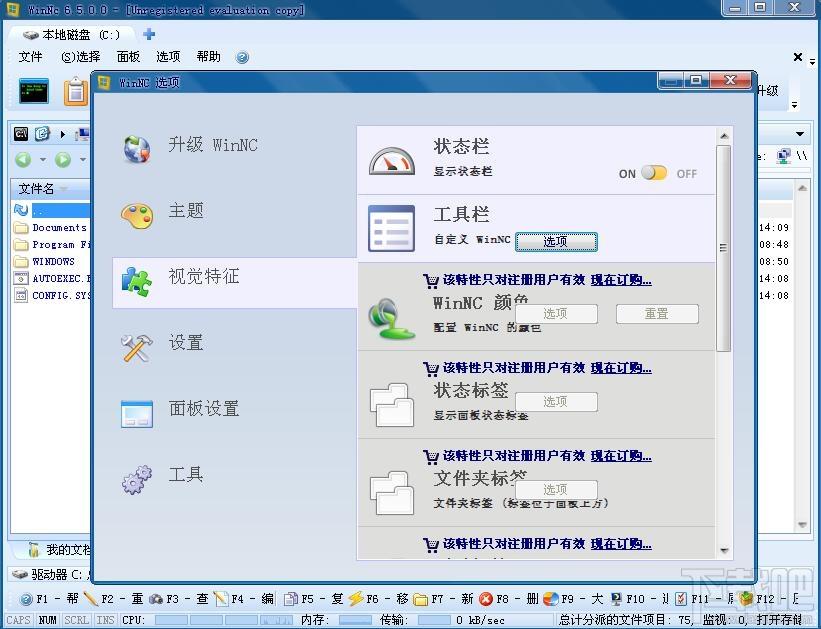Click the 选项 button for 文件夹标签

tap(556, 490)
